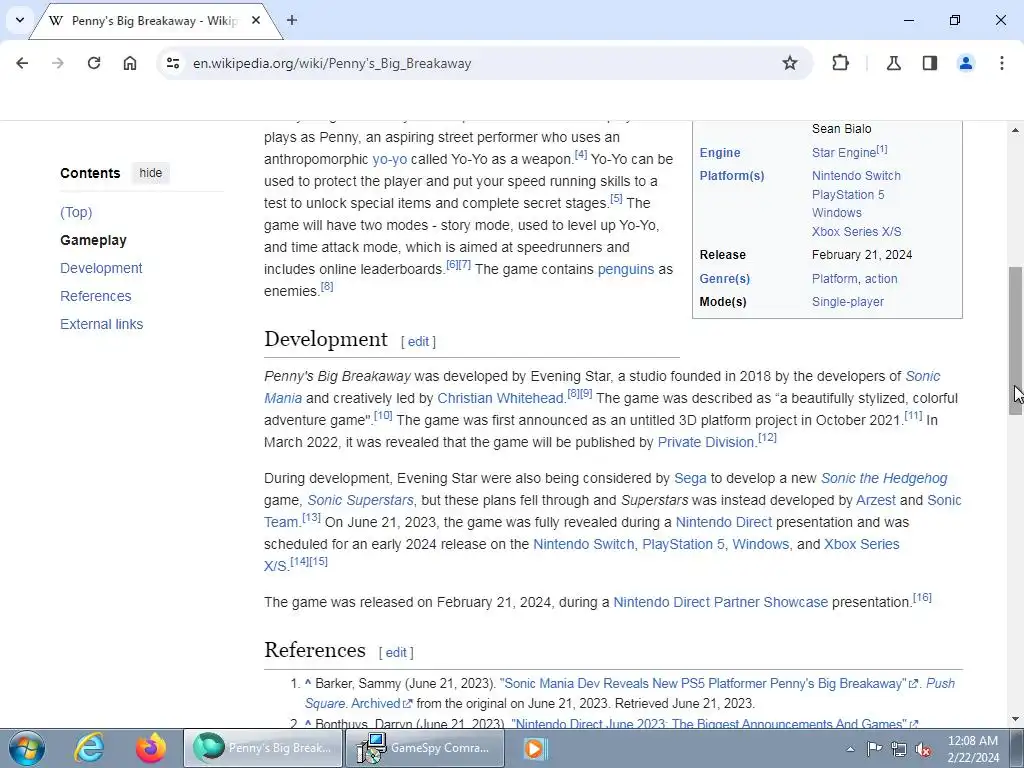Click the forward navigation arrow

click(x=58, y=63)
